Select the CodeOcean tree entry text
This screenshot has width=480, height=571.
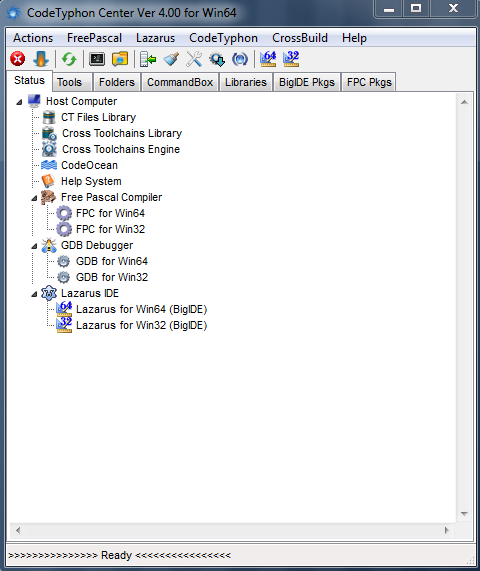89,165
